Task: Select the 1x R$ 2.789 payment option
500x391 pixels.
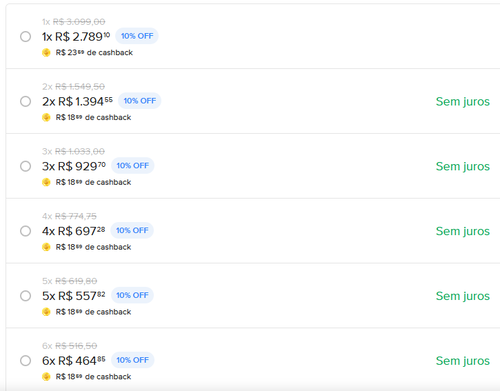Action: pos(25,36)
